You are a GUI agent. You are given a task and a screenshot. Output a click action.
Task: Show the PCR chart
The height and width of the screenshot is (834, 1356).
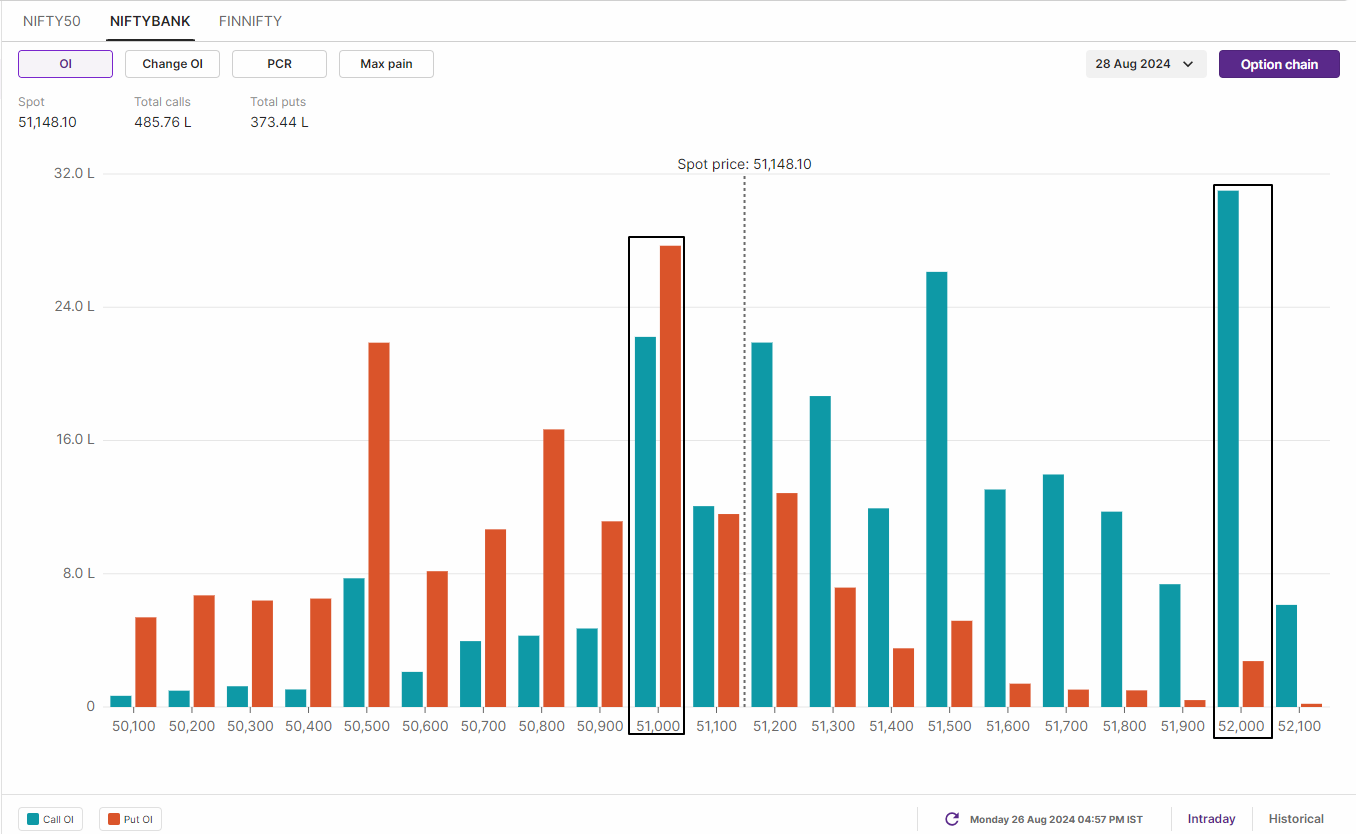click(x=279, y=64)
